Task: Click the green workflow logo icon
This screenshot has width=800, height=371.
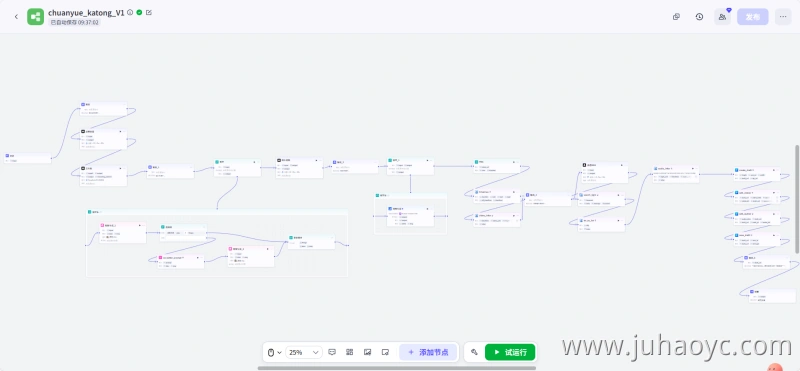Action: (36, 17)
